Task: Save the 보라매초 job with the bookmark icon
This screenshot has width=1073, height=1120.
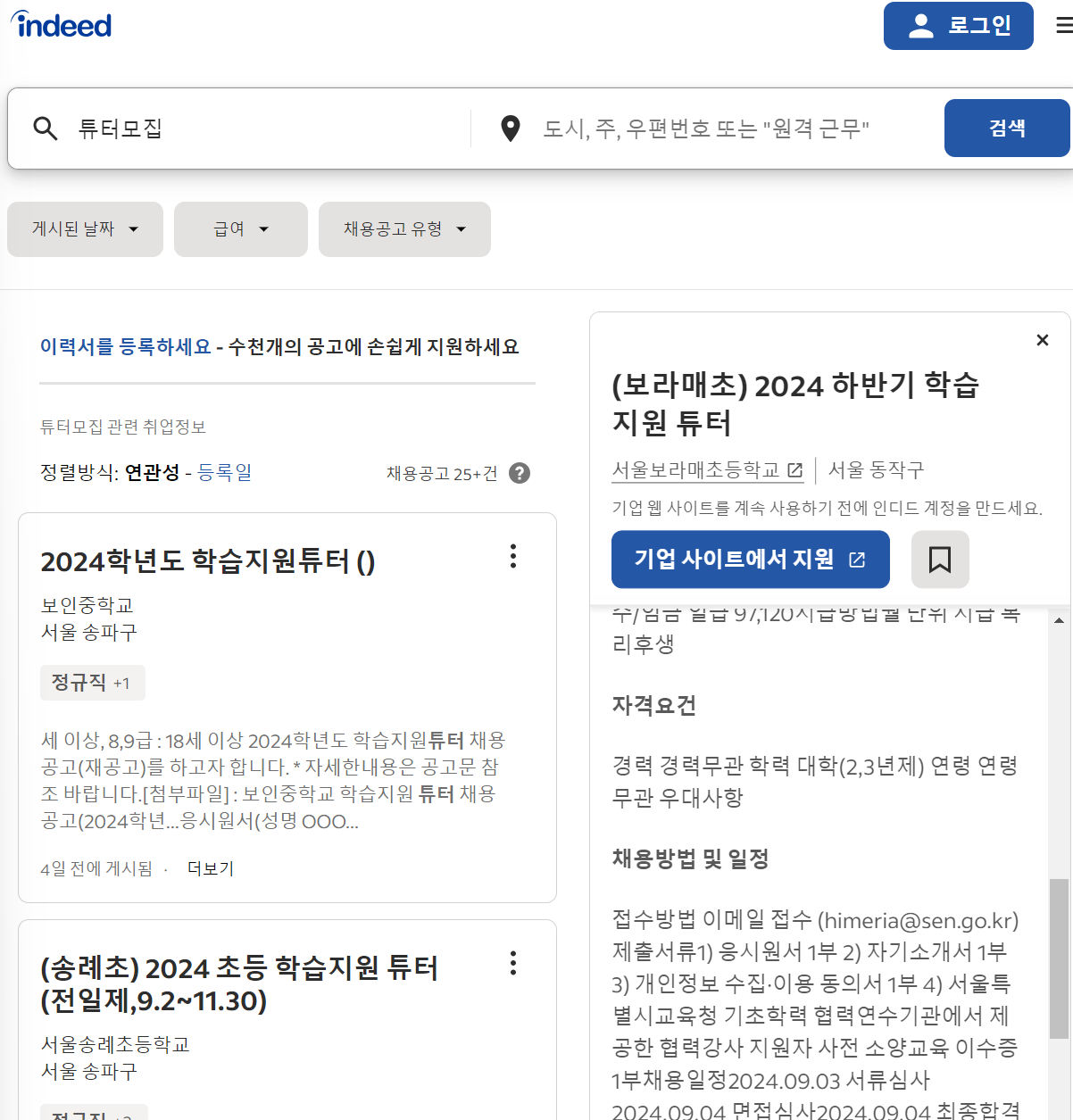Action: tap(940, 560)
